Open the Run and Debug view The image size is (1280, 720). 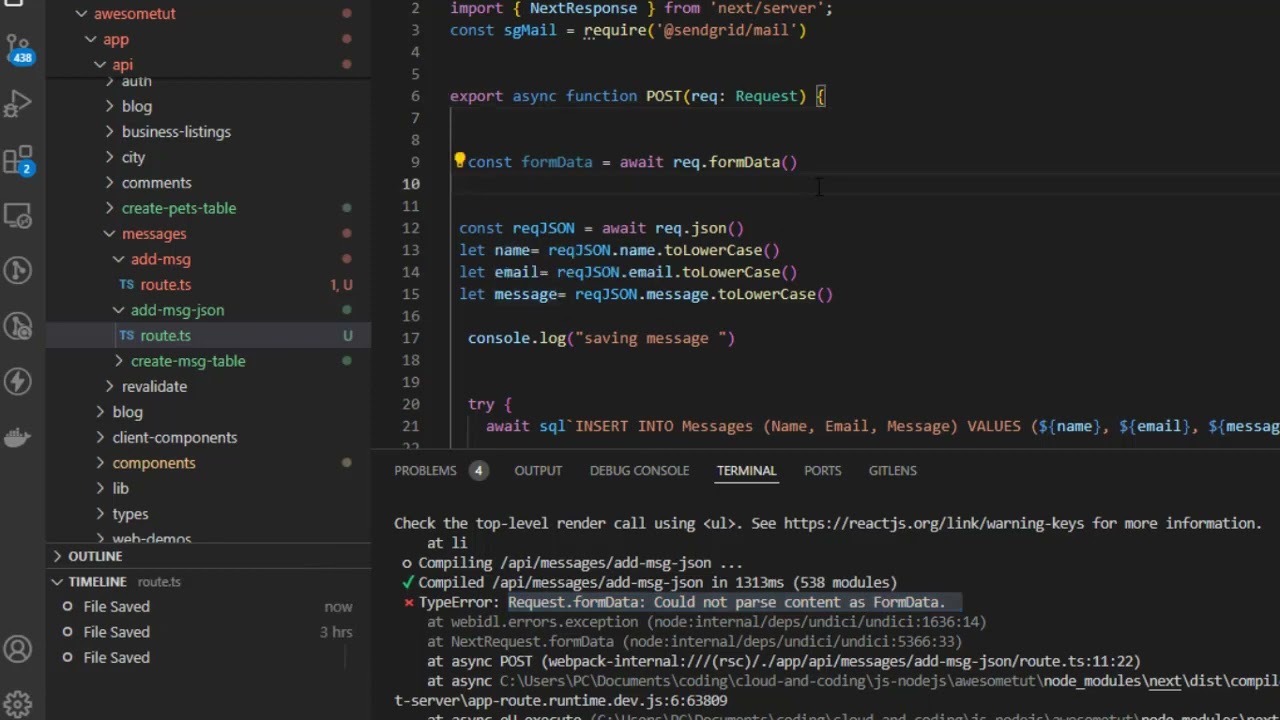point(18,103)
